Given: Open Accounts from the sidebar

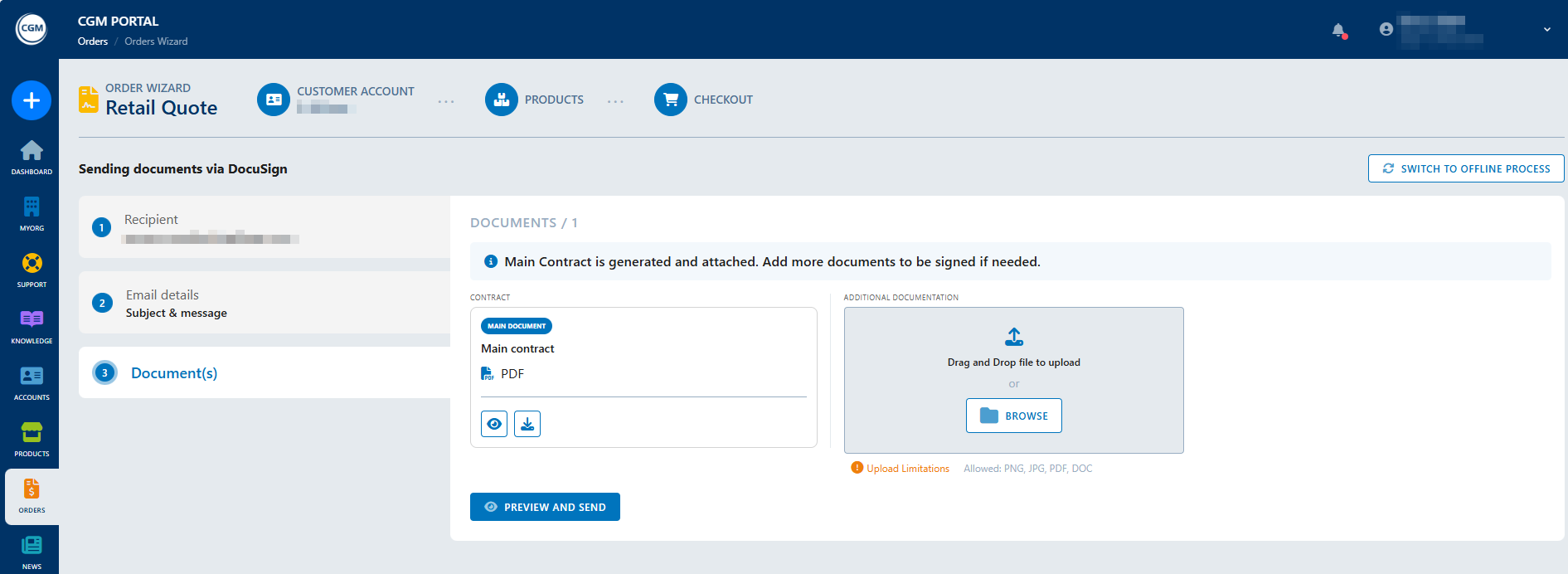Looking at the screenshot, I should 32,382.
